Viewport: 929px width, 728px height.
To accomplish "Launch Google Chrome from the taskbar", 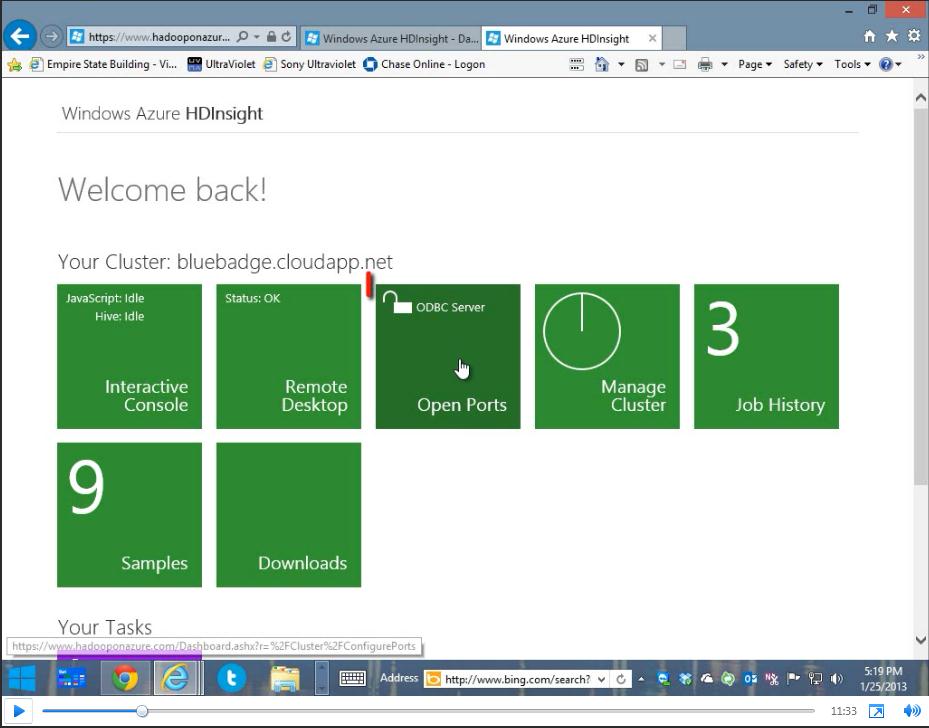I will tap(125, 679).
